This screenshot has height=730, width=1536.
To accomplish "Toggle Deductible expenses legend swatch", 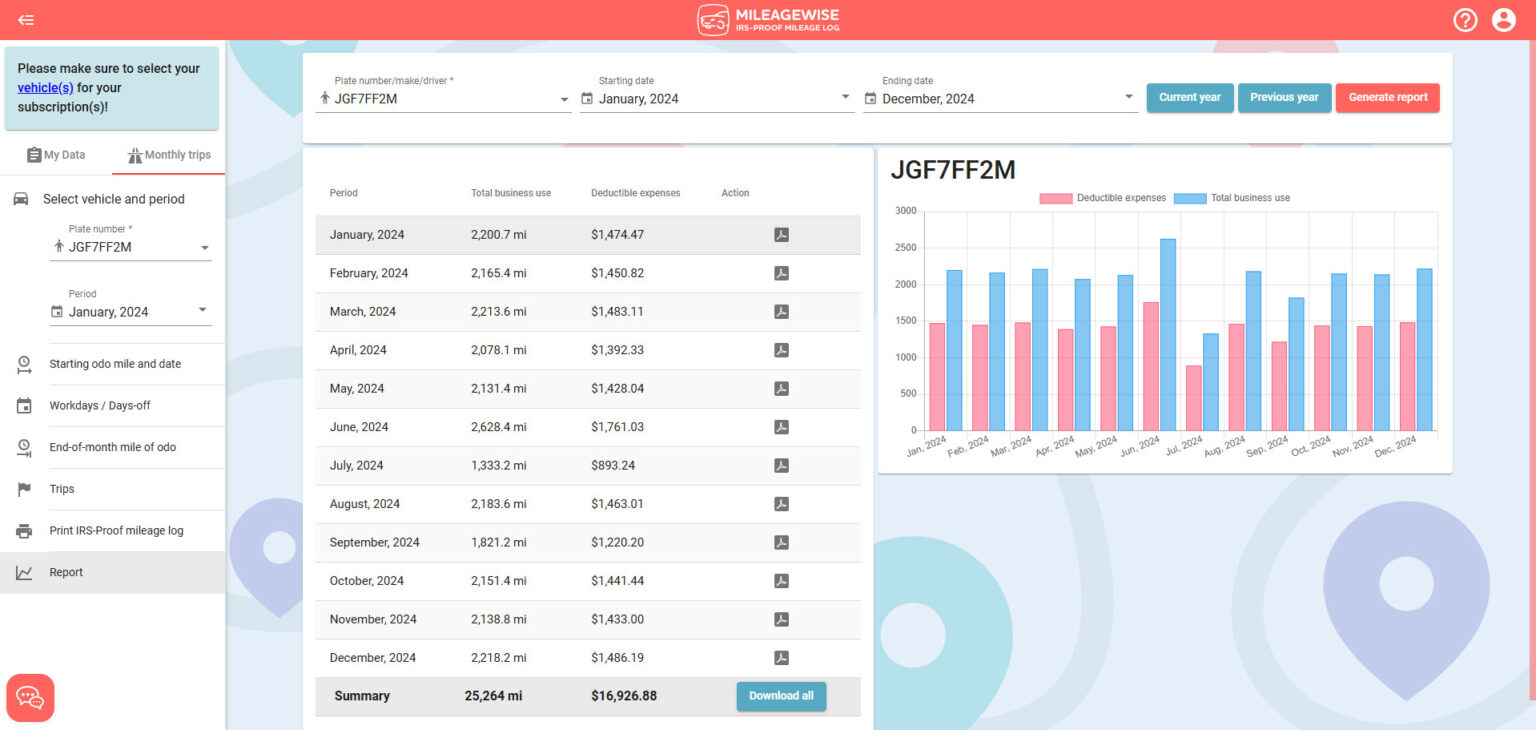I will [x=1055, y=198].
